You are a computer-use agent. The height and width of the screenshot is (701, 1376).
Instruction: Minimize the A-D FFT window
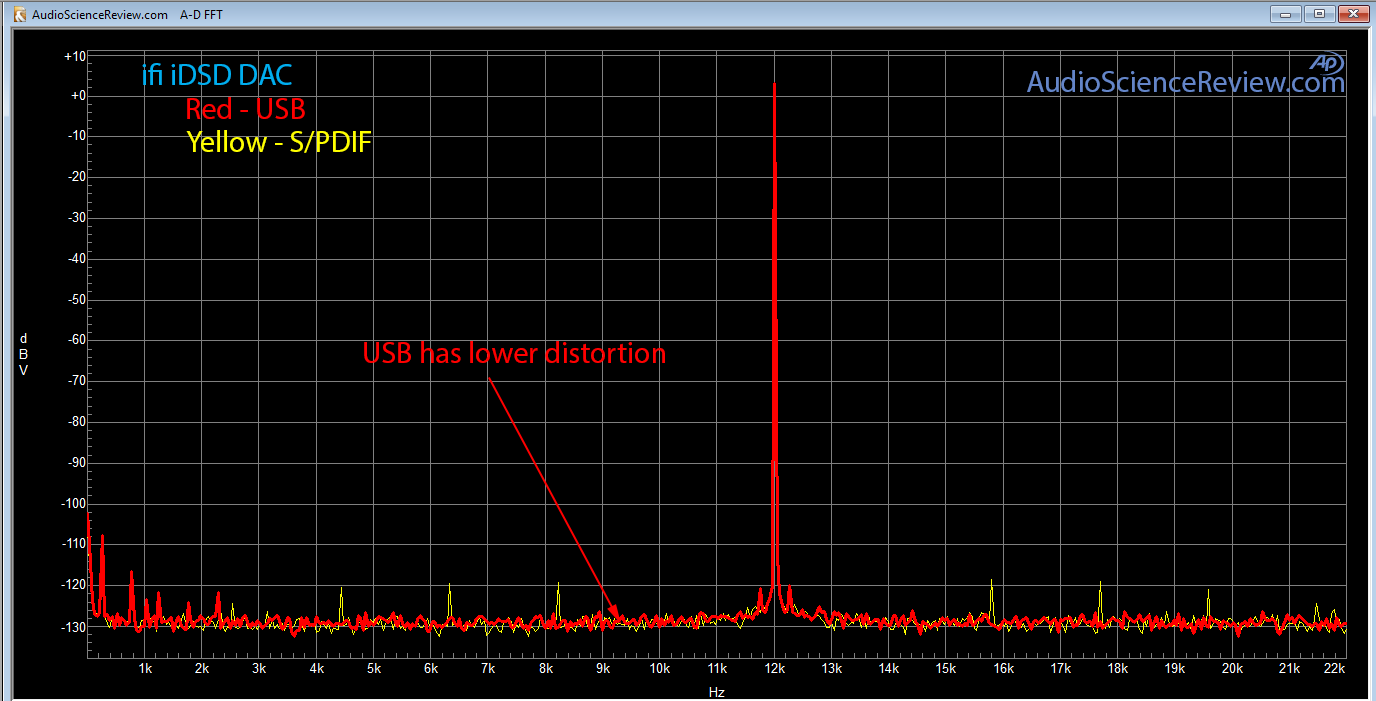coord(1285,13)
